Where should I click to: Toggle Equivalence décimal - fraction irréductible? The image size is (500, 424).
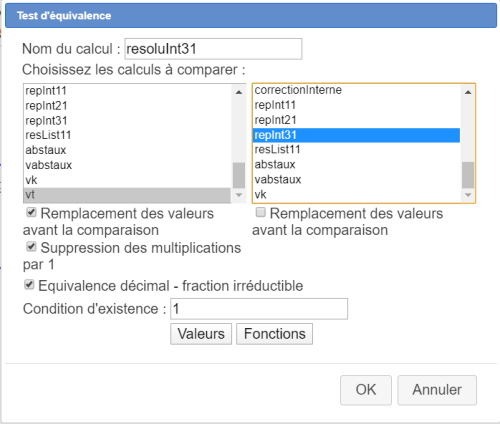pos(29,285)
